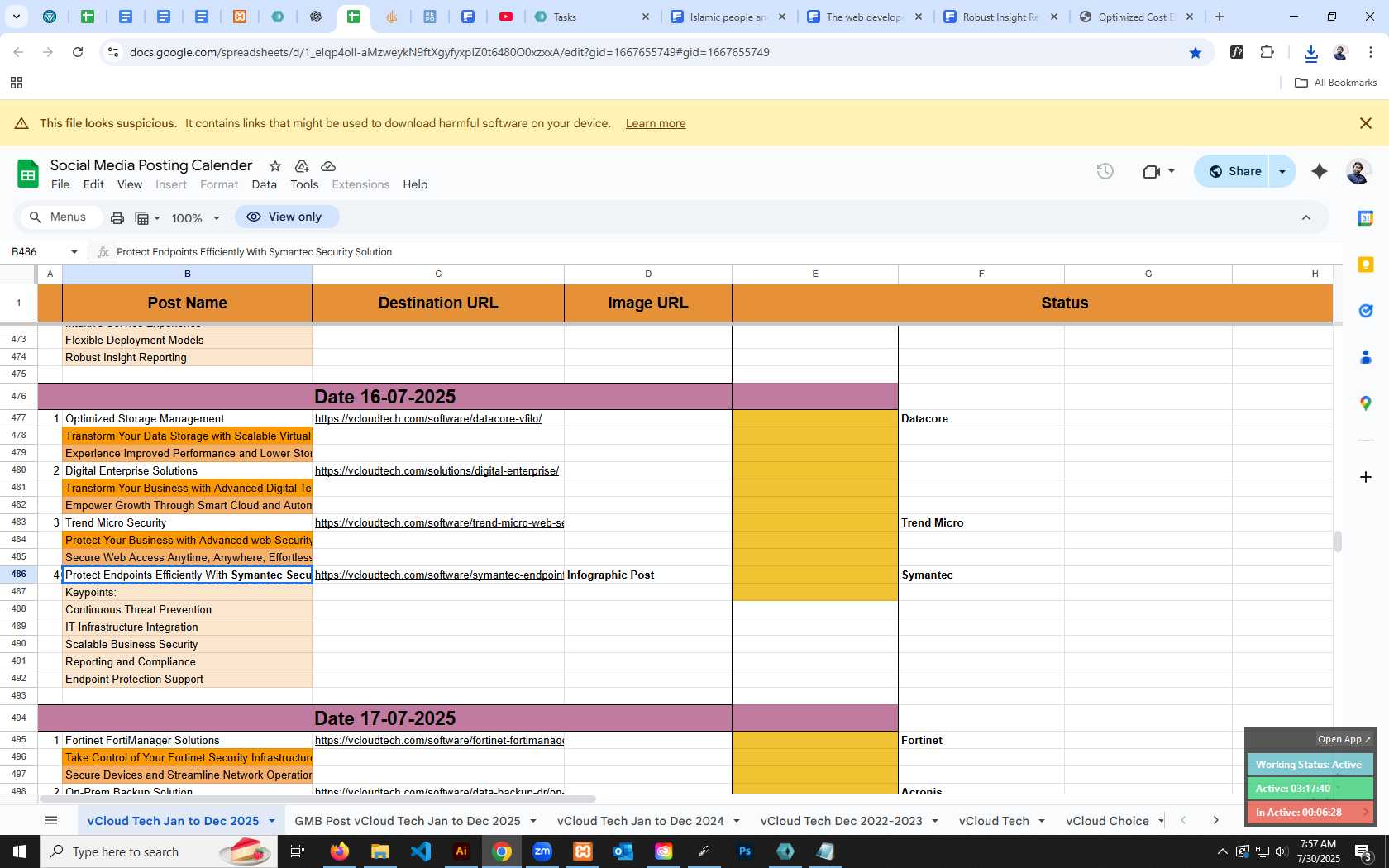Screen dimensions: 1389x868
Task: Bookmark star icon in address bar
Action: (1196, 53)
